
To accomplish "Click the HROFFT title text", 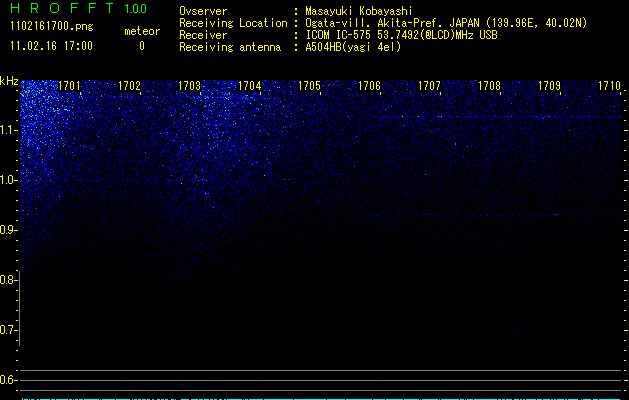I will [x=62, y=8].
